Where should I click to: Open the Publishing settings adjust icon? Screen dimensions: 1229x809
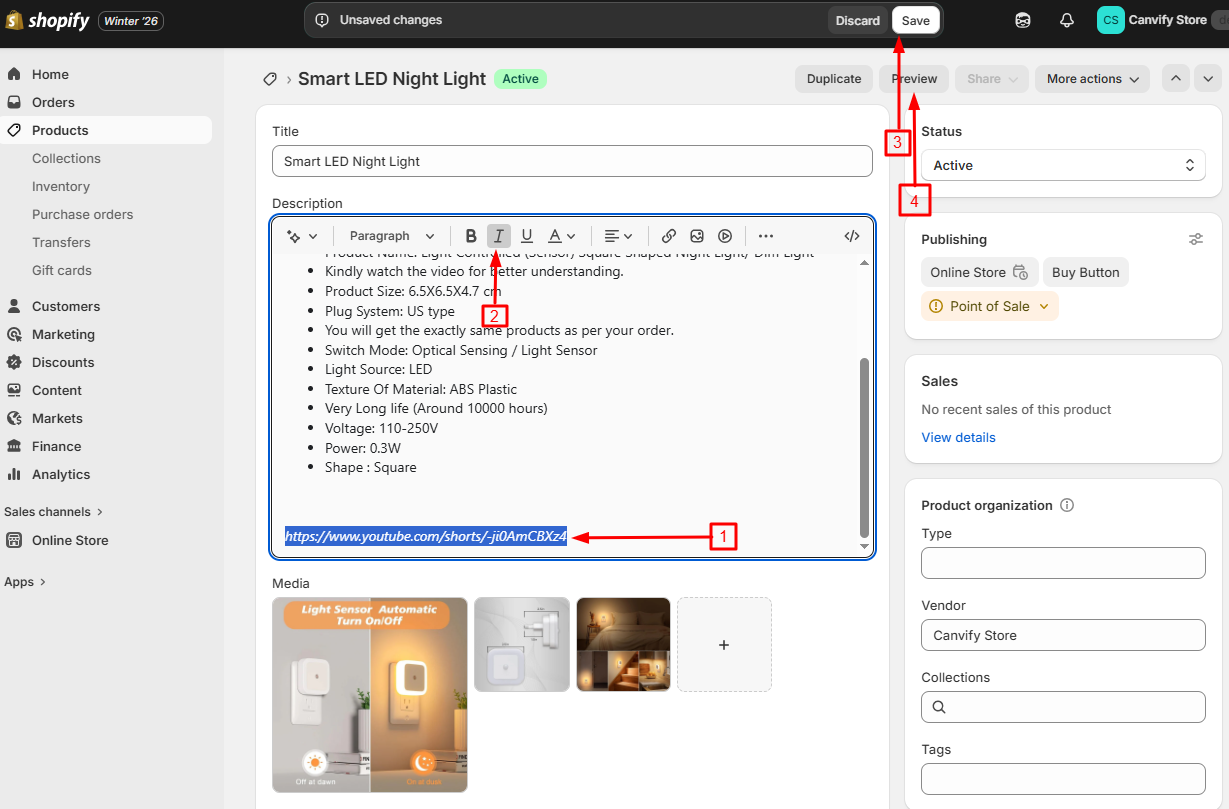click(1196, 239)
